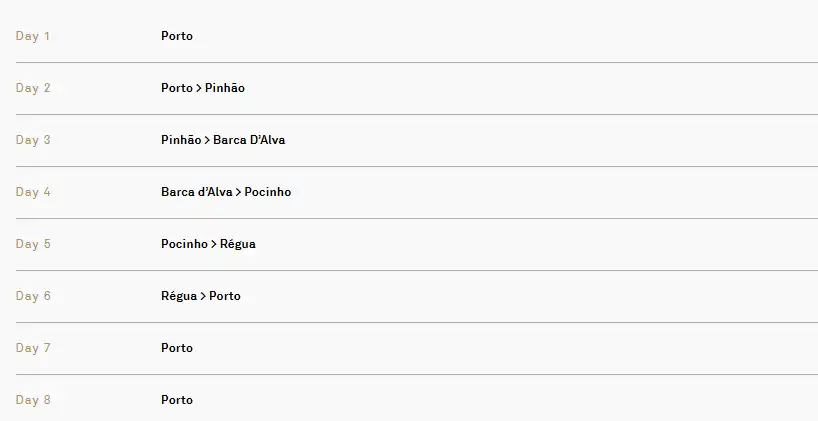Expand the Porto entry for Day 7
This screenshot has width=818, height=421.
coord(177,348)
